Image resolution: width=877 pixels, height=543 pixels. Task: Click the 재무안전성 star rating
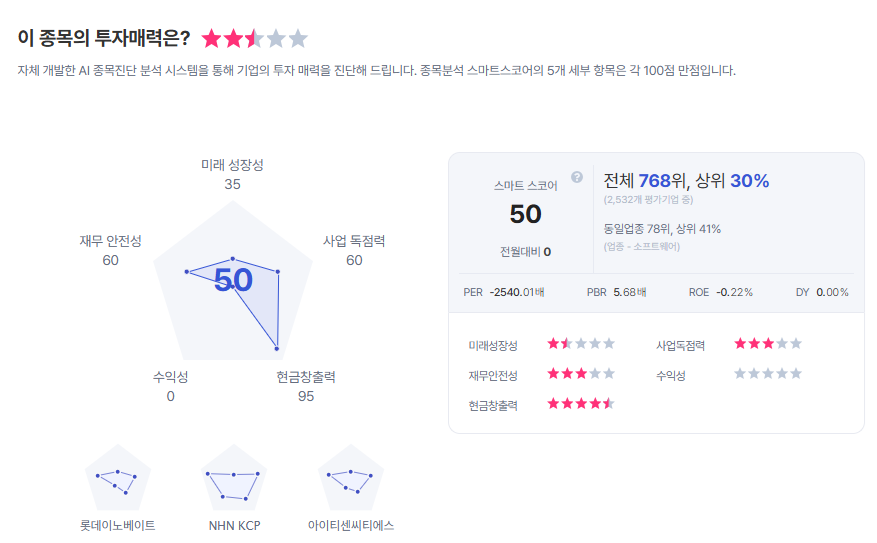click(x=581, y=374)
